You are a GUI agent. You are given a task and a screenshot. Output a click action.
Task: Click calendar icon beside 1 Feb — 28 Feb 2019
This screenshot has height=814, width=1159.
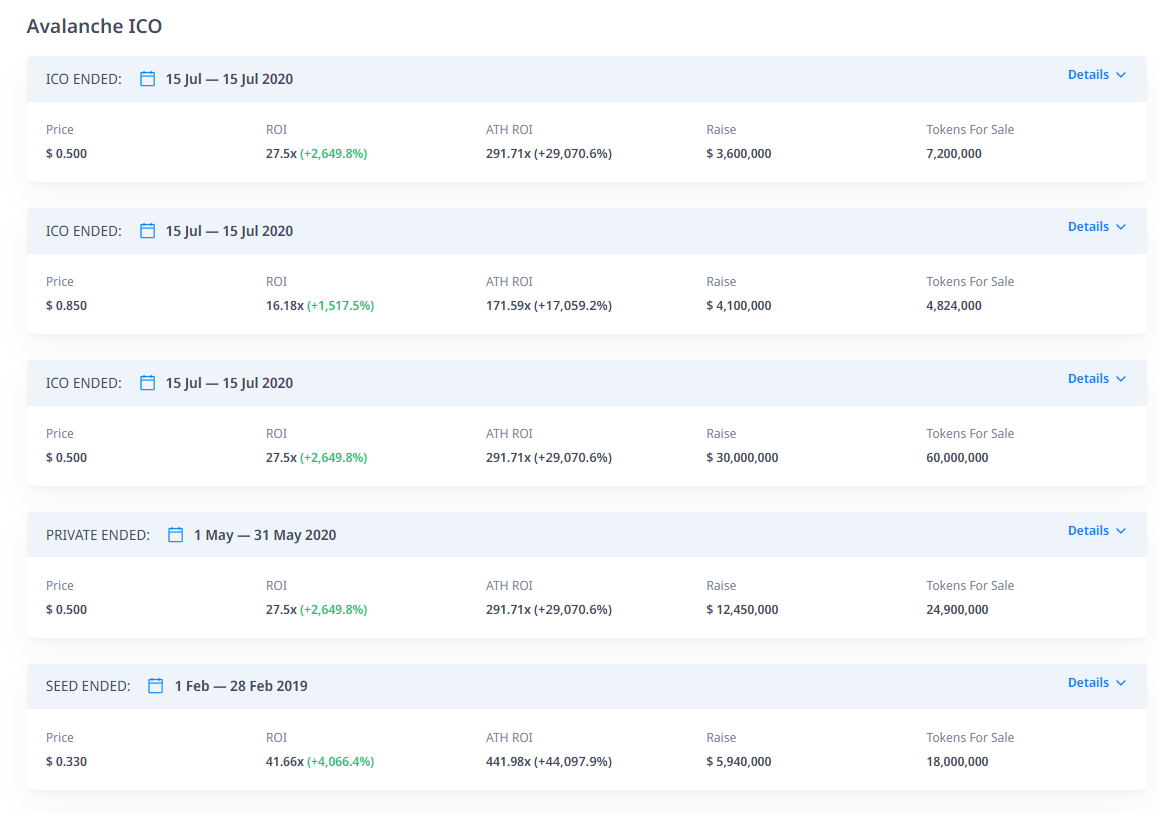click(155, 686)
